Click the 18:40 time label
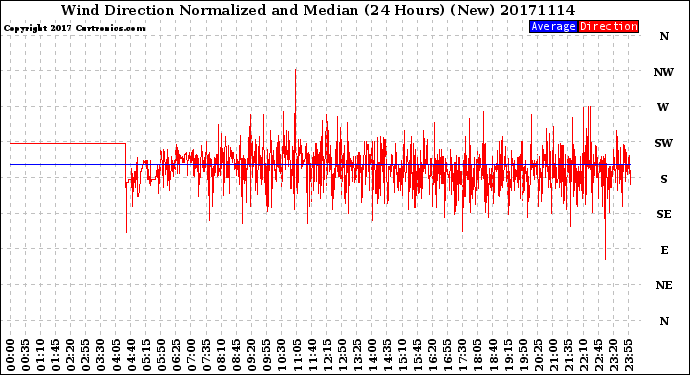Screen dimensions: 690x375 [x=492, y=355]
